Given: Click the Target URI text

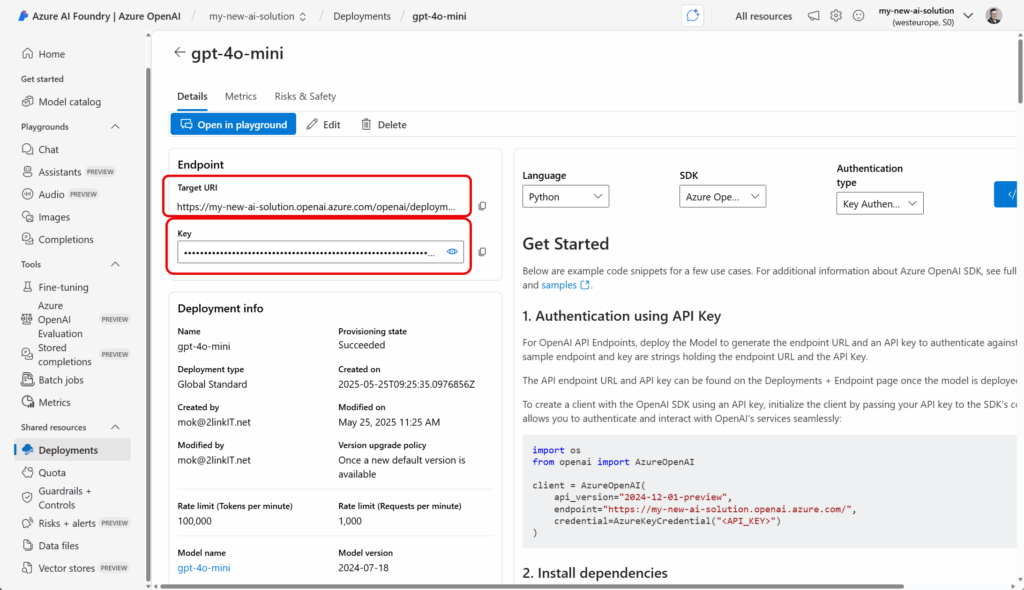Looking at the screenshot, I should (x=316, y=206).
